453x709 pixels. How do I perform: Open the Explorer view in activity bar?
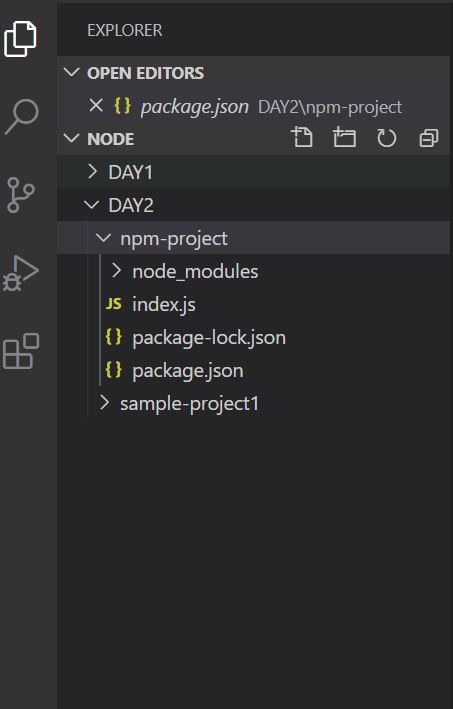(20, 39)
